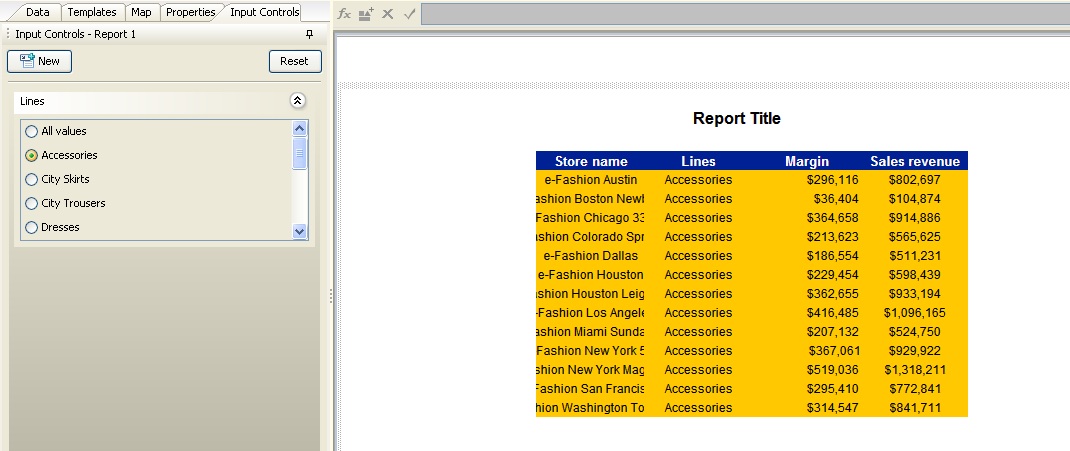Select the Accessories radio button
This screenshot has height=451, width=1070.
point(31,156)
